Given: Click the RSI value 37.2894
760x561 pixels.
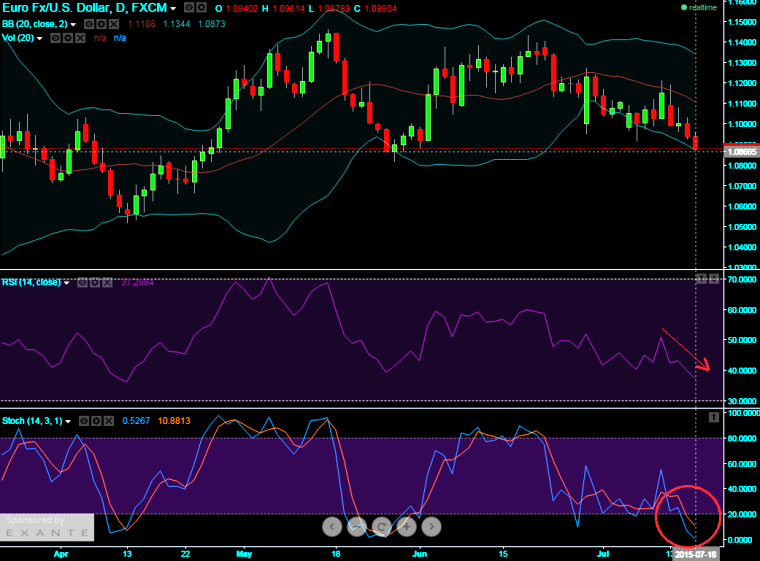Looking at the screenshot, I should [137, 282].
